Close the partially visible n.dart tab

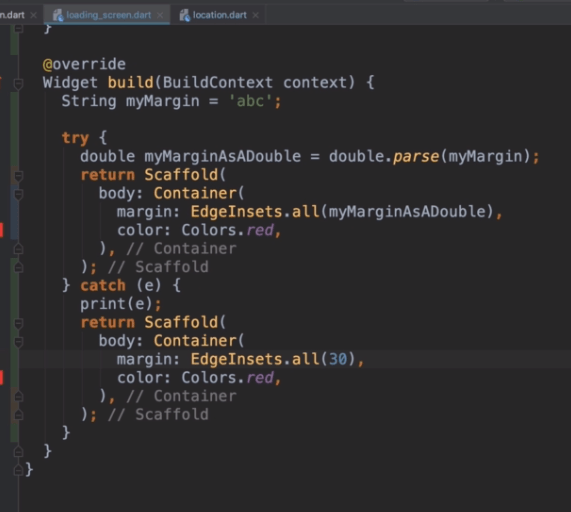[34, 15]
